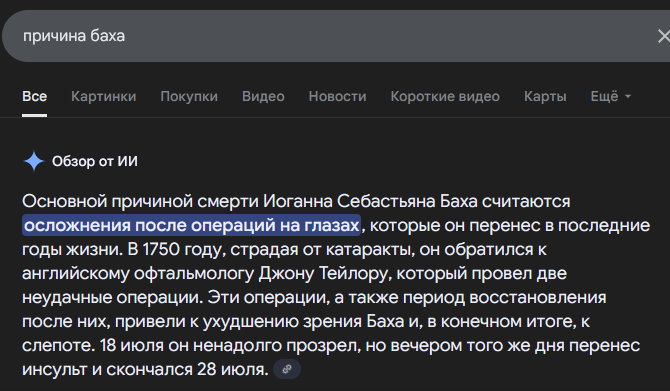Click highlighted phrase 'осложнения после операций на глазах'

click(191, 225)
